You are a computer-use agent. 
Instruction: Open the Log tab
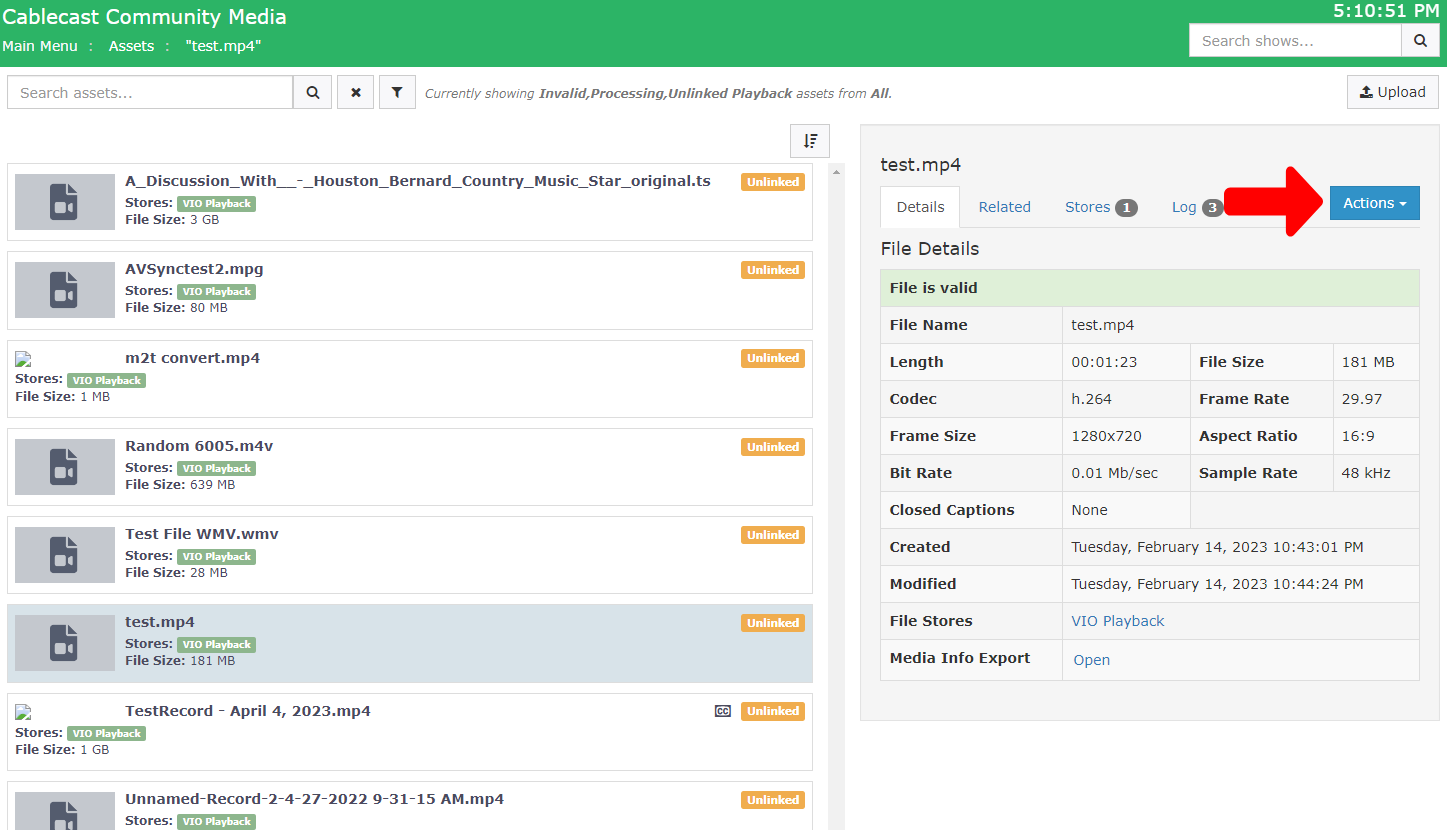coord(1197,207)
